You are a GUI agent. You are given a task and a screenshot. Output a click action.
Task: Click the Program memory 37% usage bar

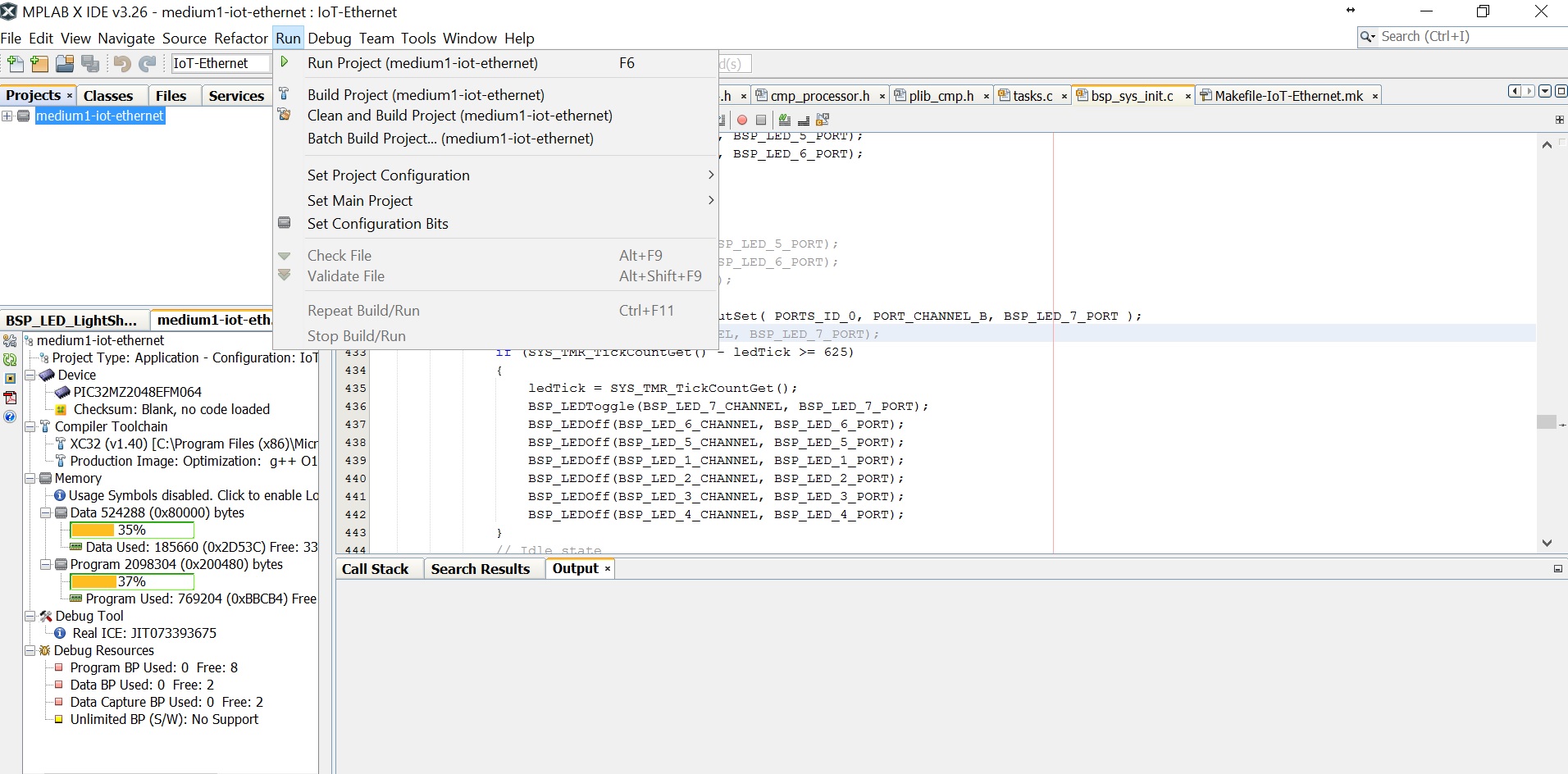[x=132, y=582]
